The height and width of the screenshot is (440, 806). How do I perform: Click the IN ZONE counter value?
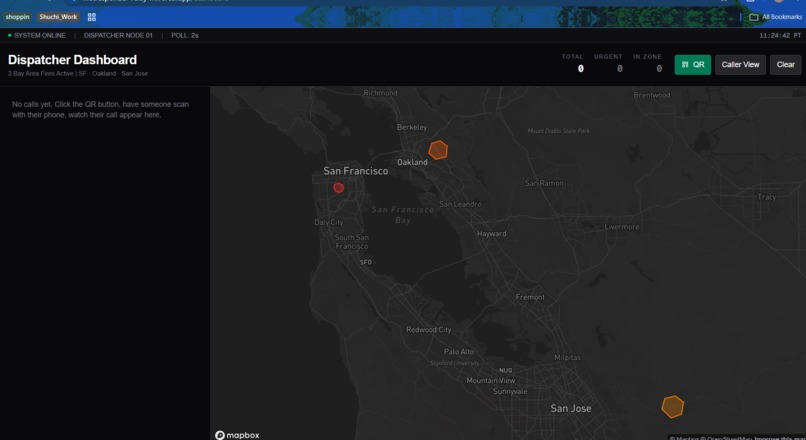[659, 68]
